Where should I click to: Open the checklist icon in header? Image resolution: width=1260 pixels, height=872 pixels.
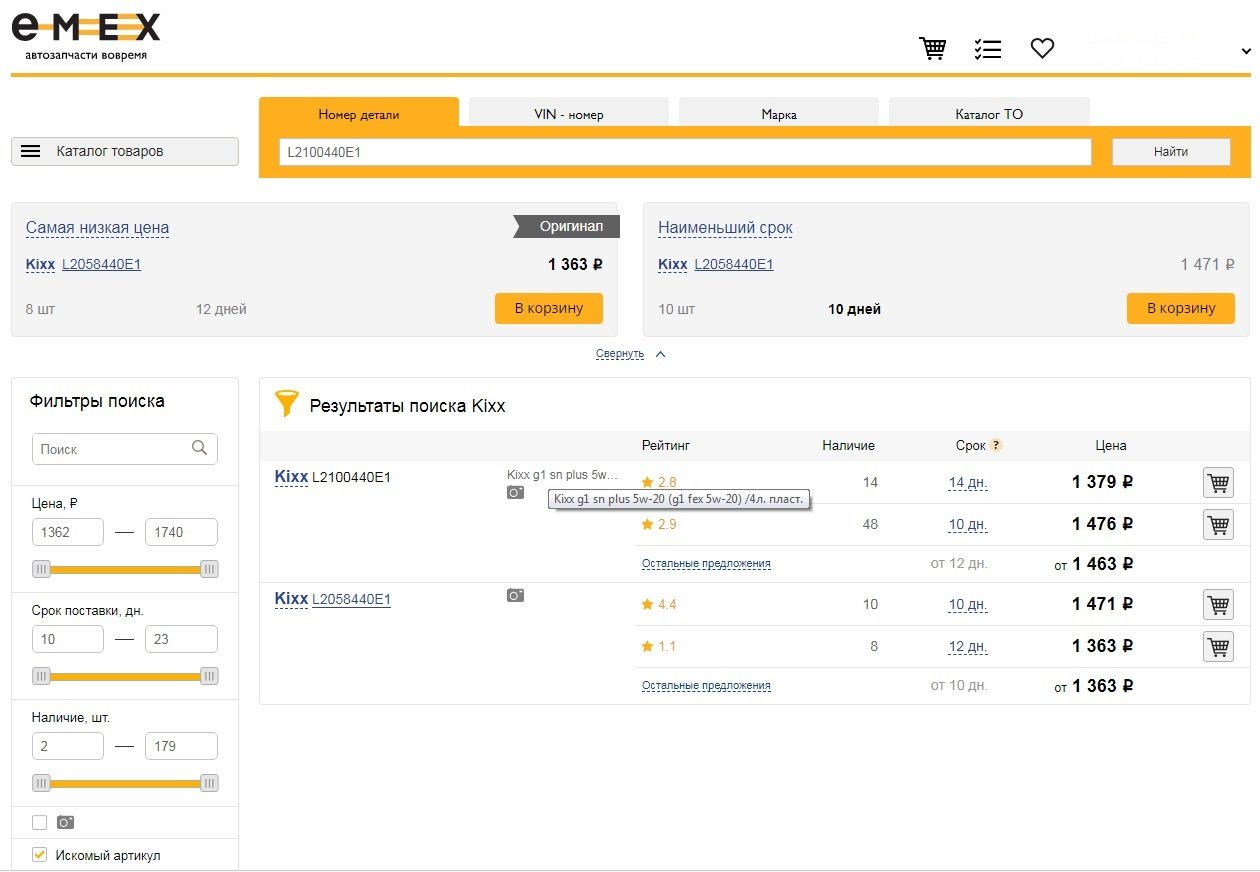(988, 48)
